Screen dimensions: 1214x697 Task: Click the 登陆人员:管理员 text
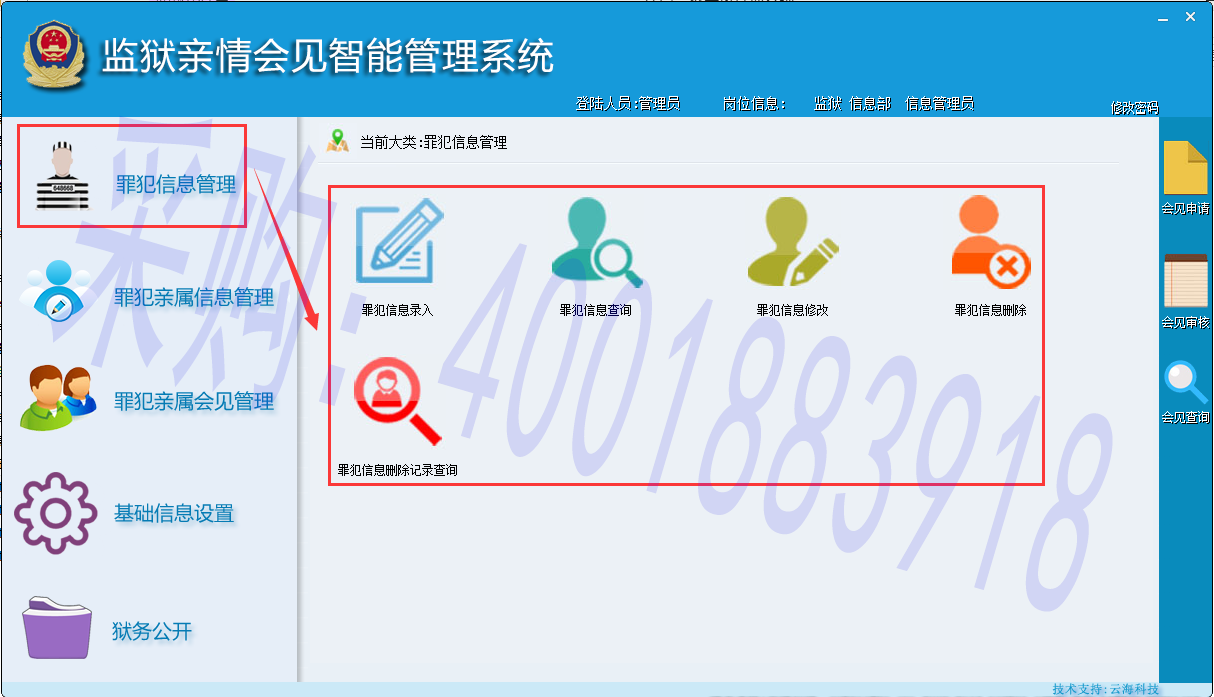coord(628,103)
